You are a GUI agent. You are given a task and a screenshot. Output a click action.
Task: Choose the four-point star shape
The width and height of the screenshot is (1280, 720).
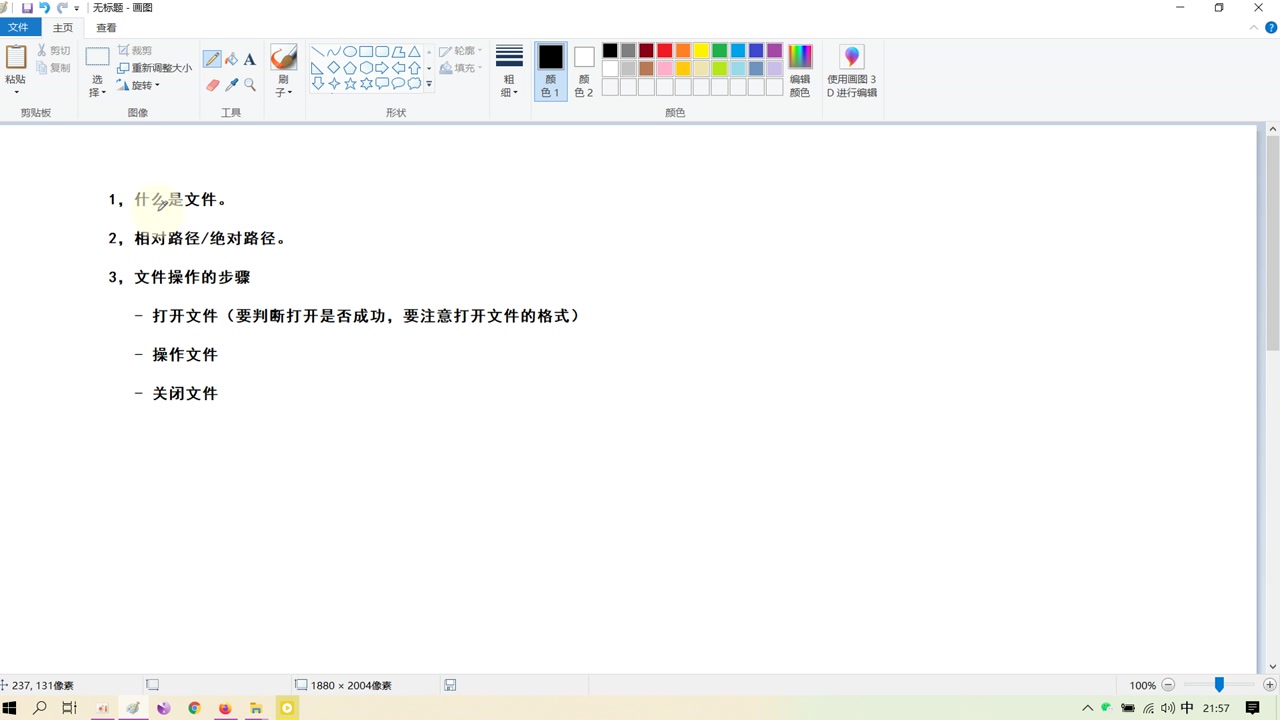(x=334, y=84)
